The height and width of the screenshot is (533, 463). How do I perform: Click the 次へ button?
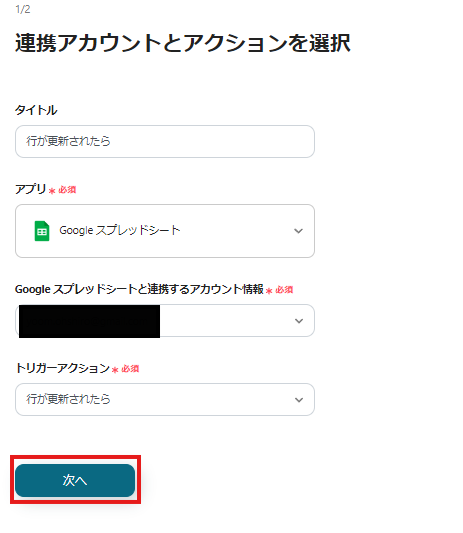[x=75, y=480]
